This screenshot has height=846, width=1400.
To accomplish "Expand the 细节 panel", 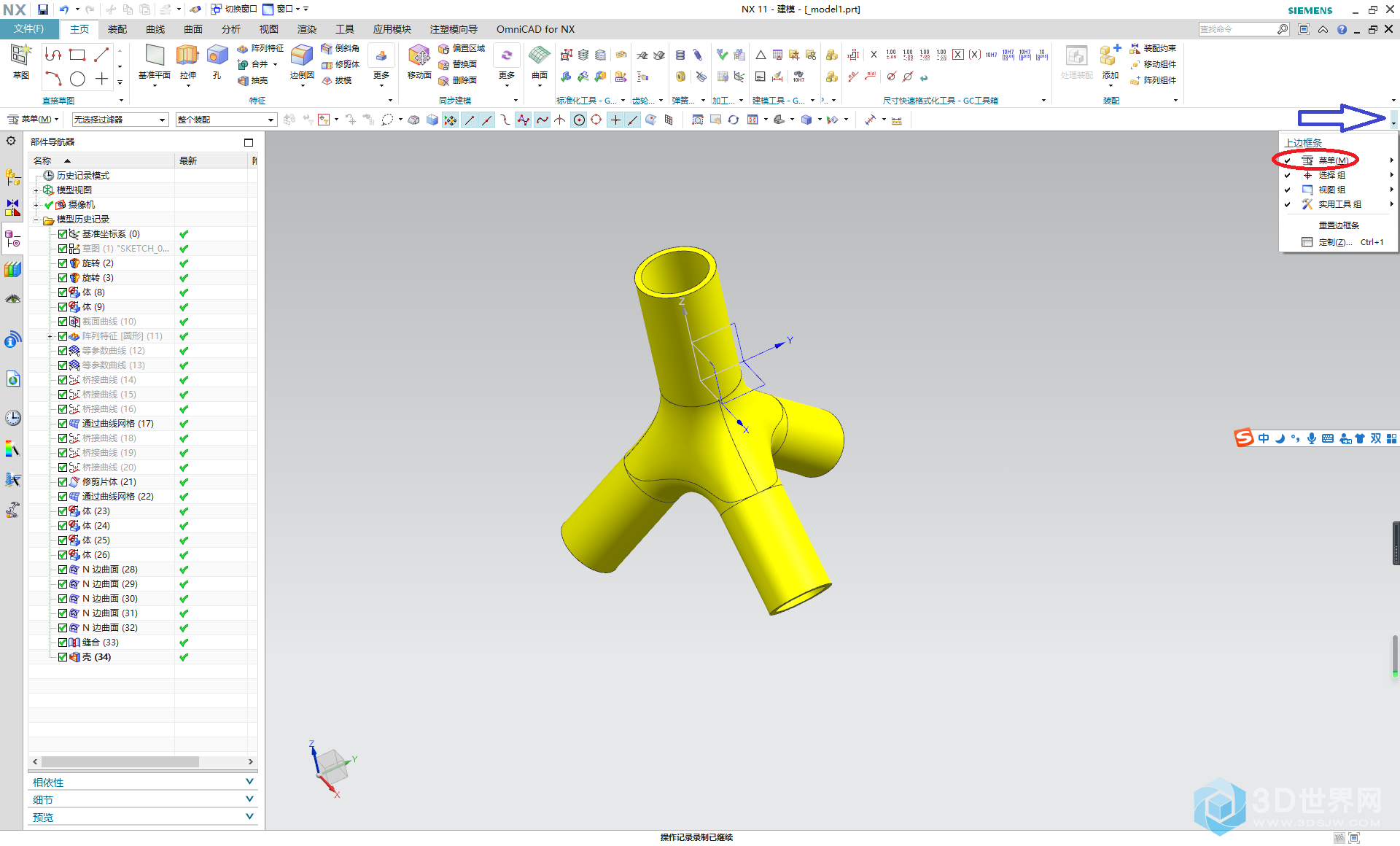I will tap(143, 799).
